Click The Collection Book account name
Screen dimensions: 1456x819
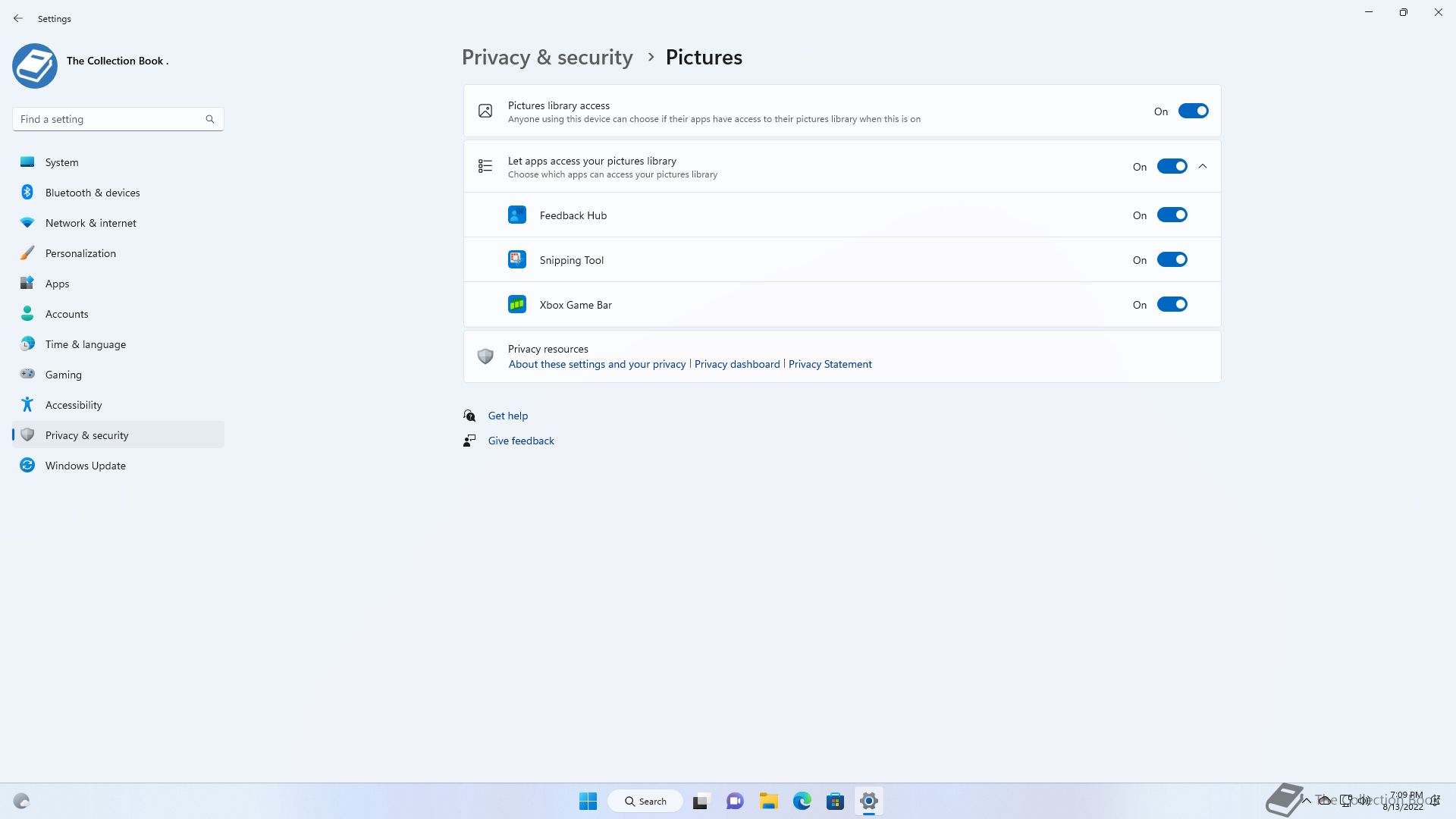coord(118,61)
